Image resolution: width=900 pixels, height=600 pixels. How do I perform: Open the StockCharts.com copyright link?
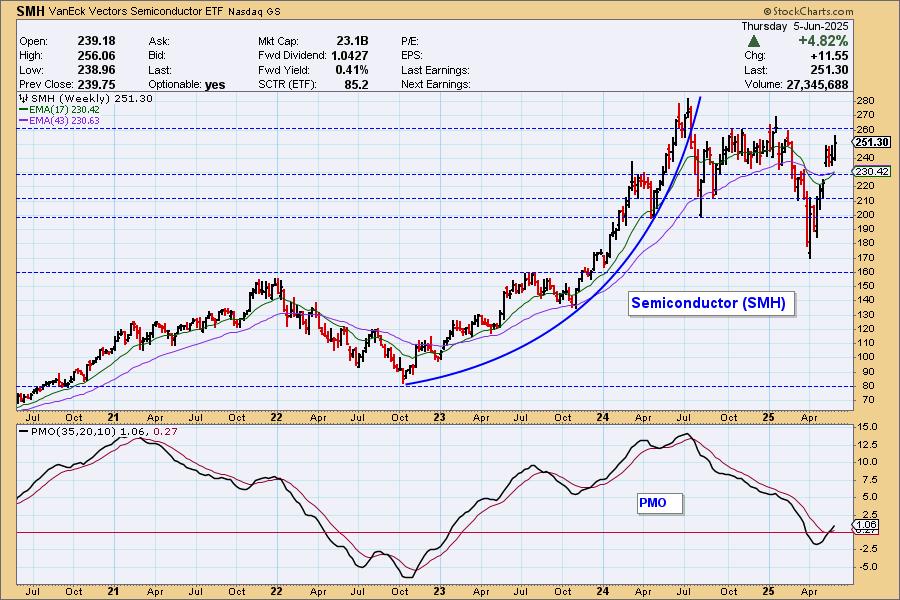coord(808,11)
